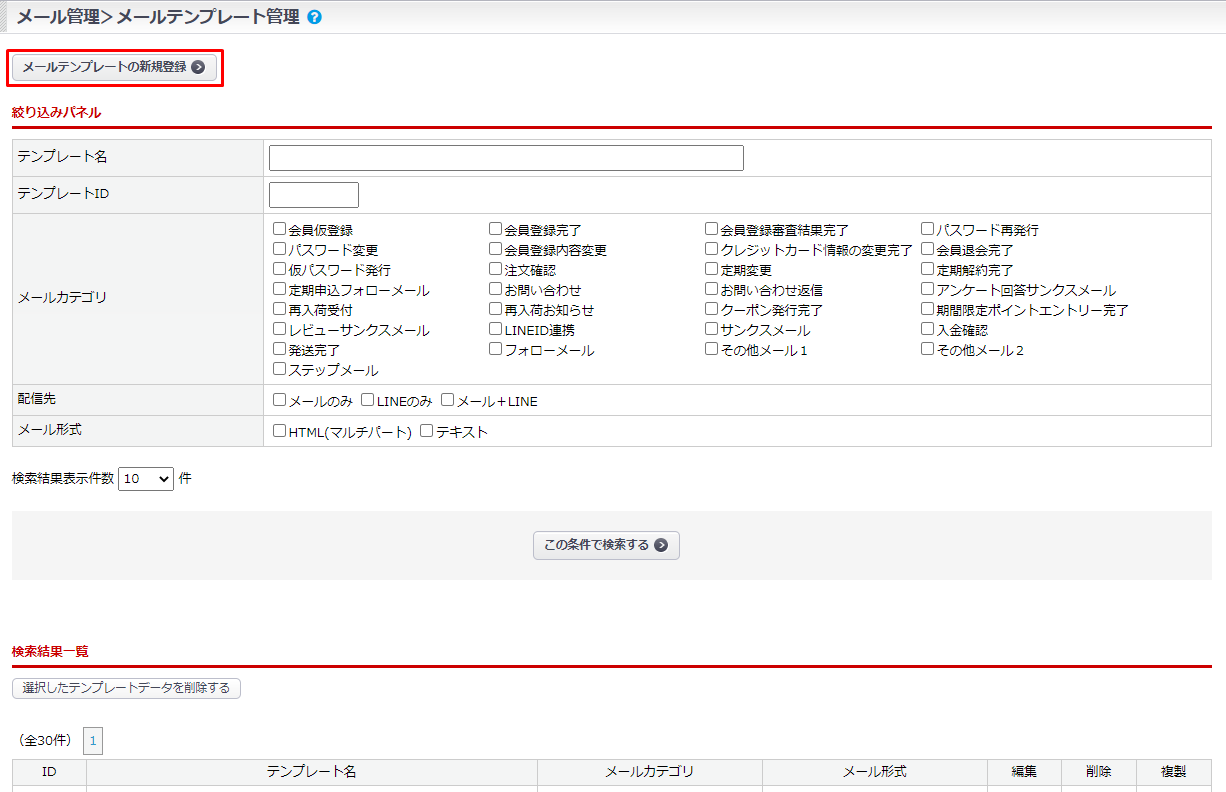Image resolution: width=1226 pixels, height=792 pixels.
Task: Check the メールのみ delivery option
Action: point(280,401)
